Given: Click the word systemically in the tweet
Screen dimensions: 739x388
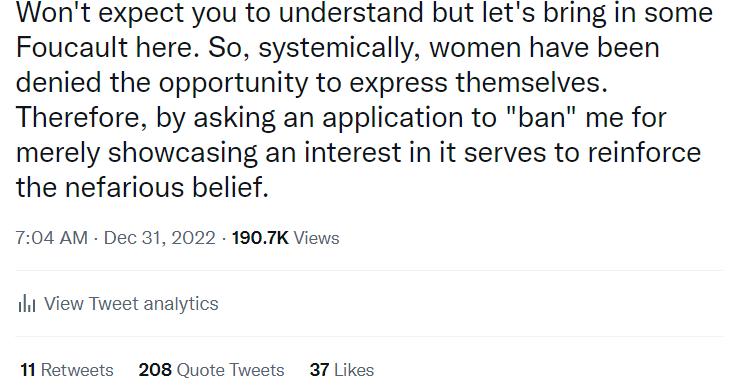Looking at the screenshot, I should click(x=339, y=49).
